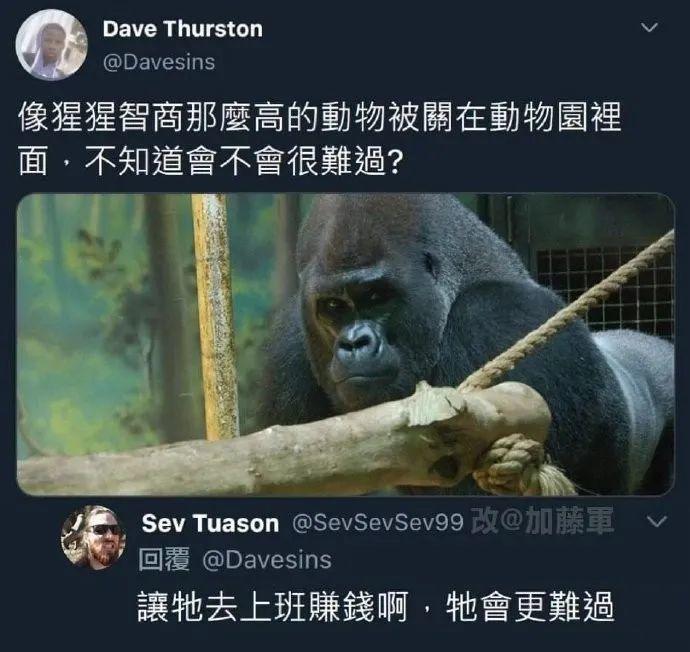Select the reply text 讓牠去上班賺錢啊
The width and height of the screenshot is (690, 652).
[273, 607]
